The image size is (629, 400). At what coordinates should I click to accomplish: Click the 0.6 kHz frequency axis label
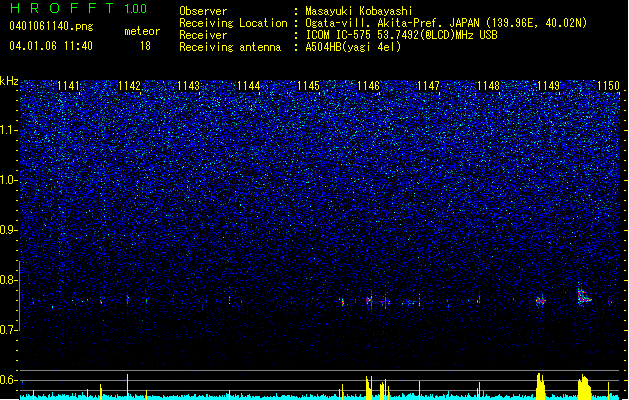click(9, 380)
